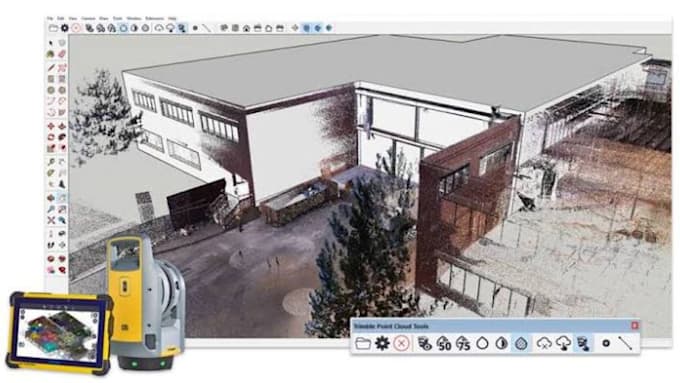The image size is (680, 383).
Task: Select the Scale tool
Action: 51,148
